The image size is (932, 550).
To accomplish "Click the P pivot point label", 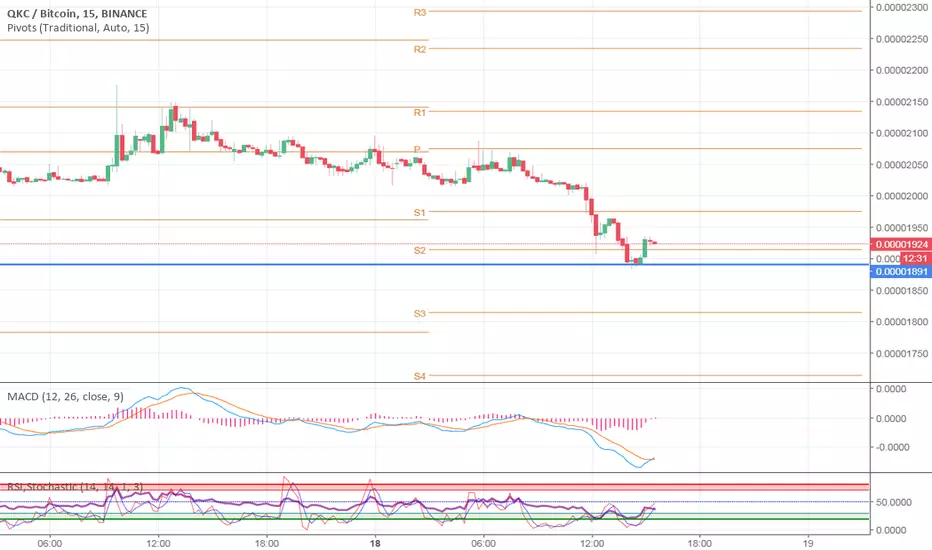I will 417,149.
